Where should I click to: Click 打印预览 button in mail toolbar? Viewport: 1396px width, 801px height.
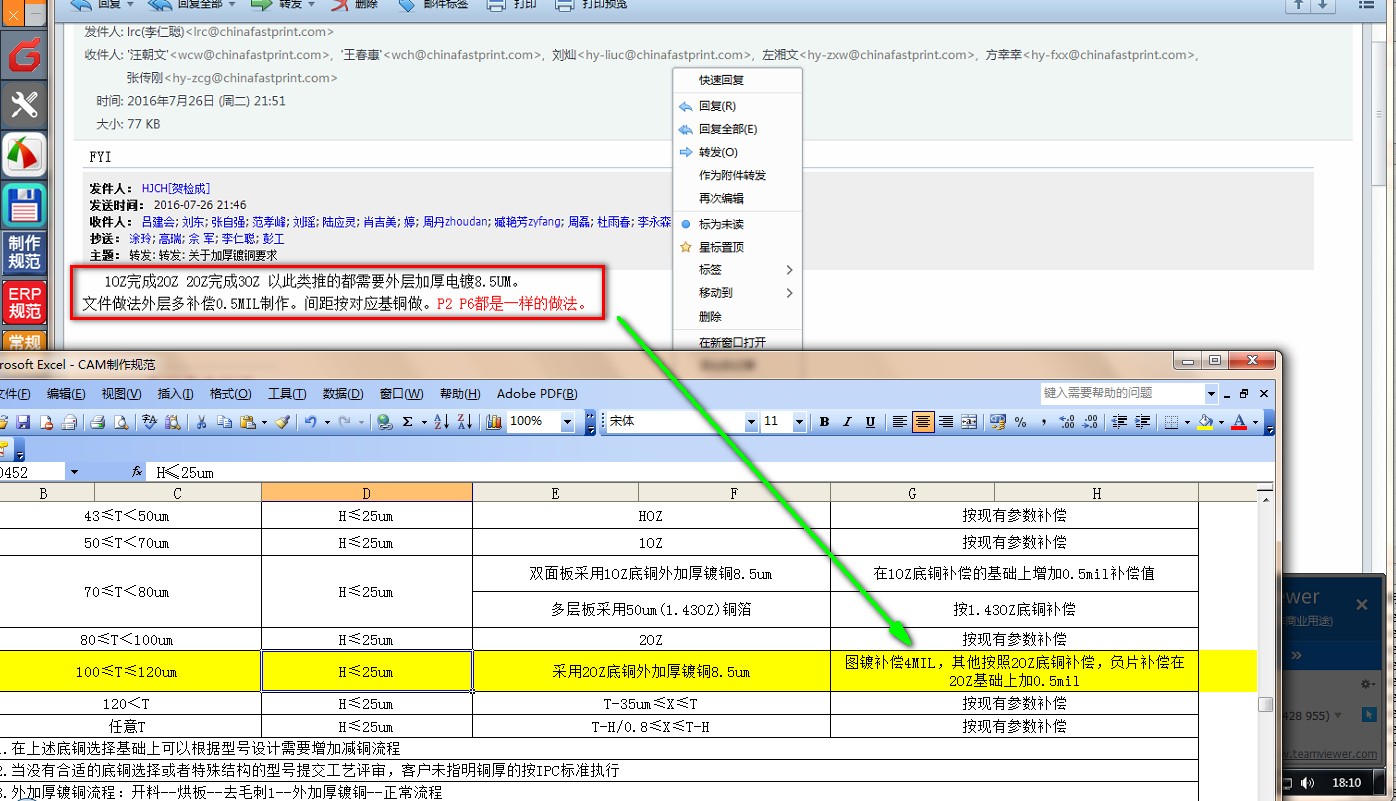tap(592, 4)
